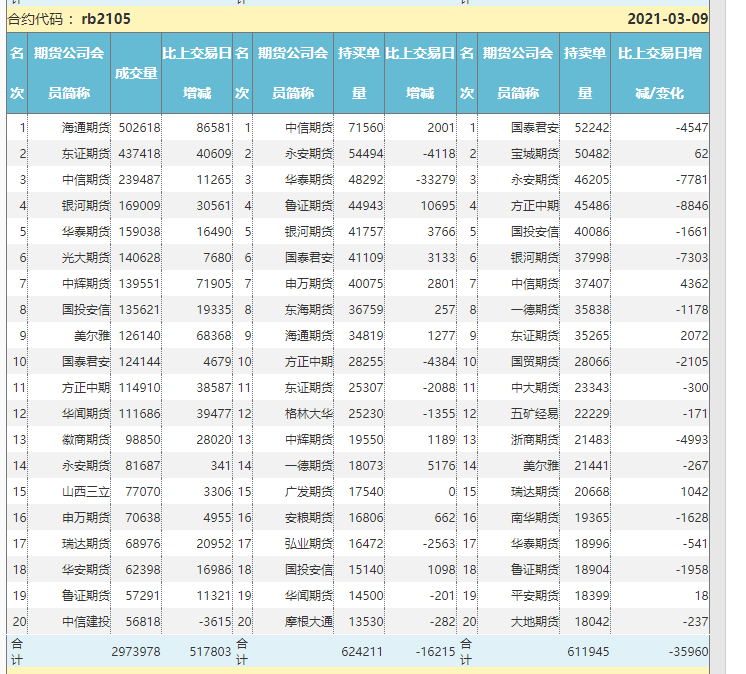The height and width of the screenshot is (674, 746).
Task: Click volume value 437418
Action: [x=139, y=154]
